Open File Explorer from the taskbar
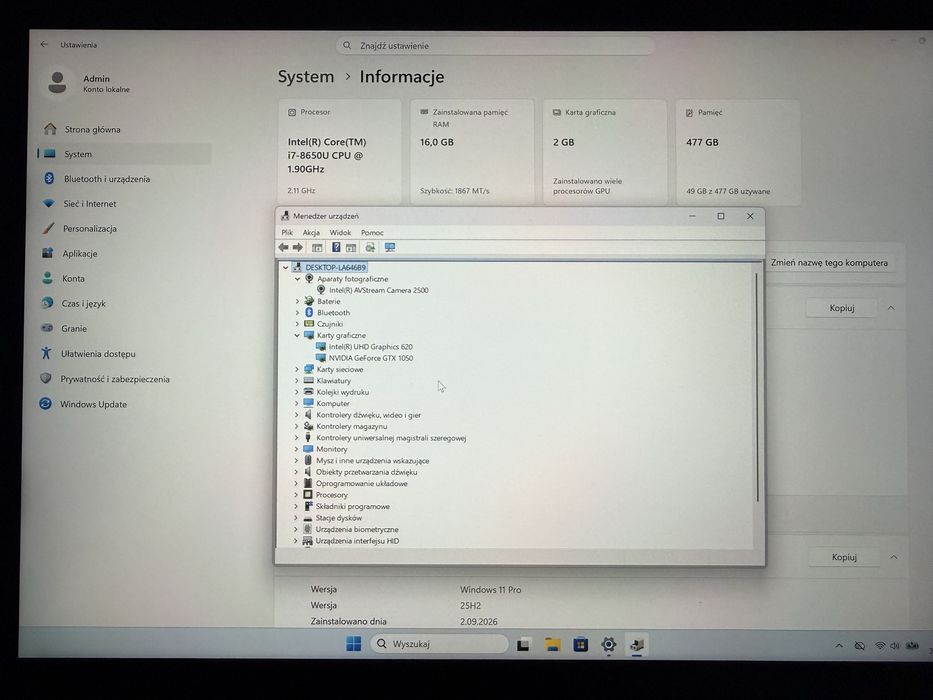This screenshot has height=700, width=933. coord(553,644)
